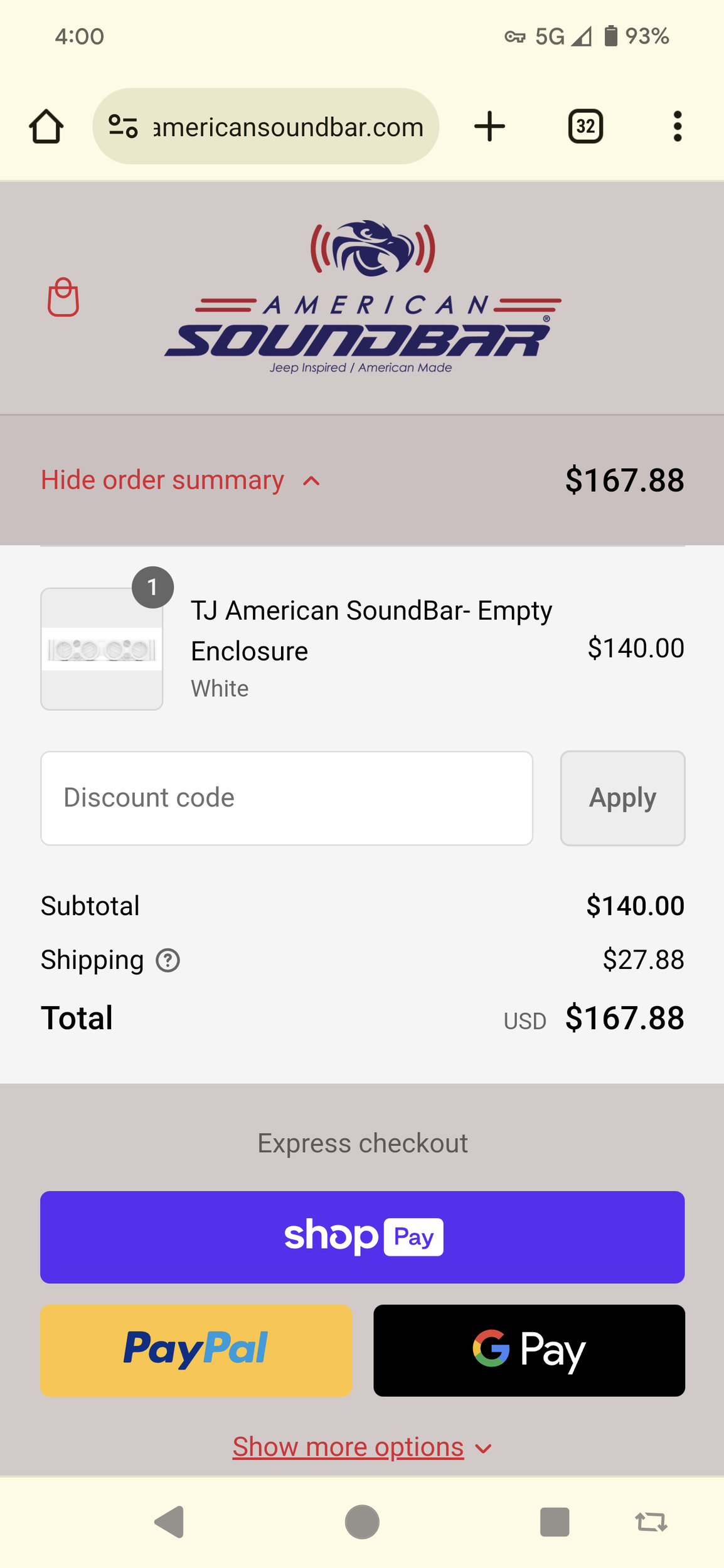The image size is (724, 1568).
Task: Open the browser three-dot menu
Action: coord(677,127)
